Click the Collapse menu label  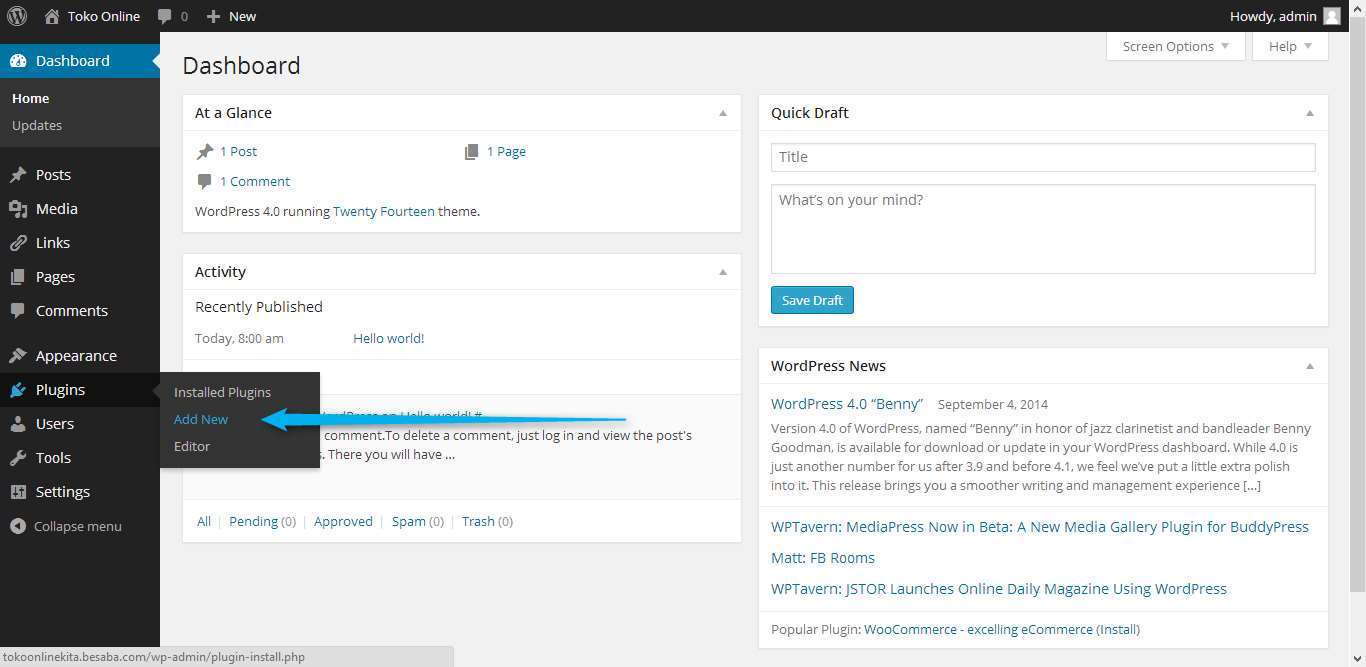click(78, 526)
